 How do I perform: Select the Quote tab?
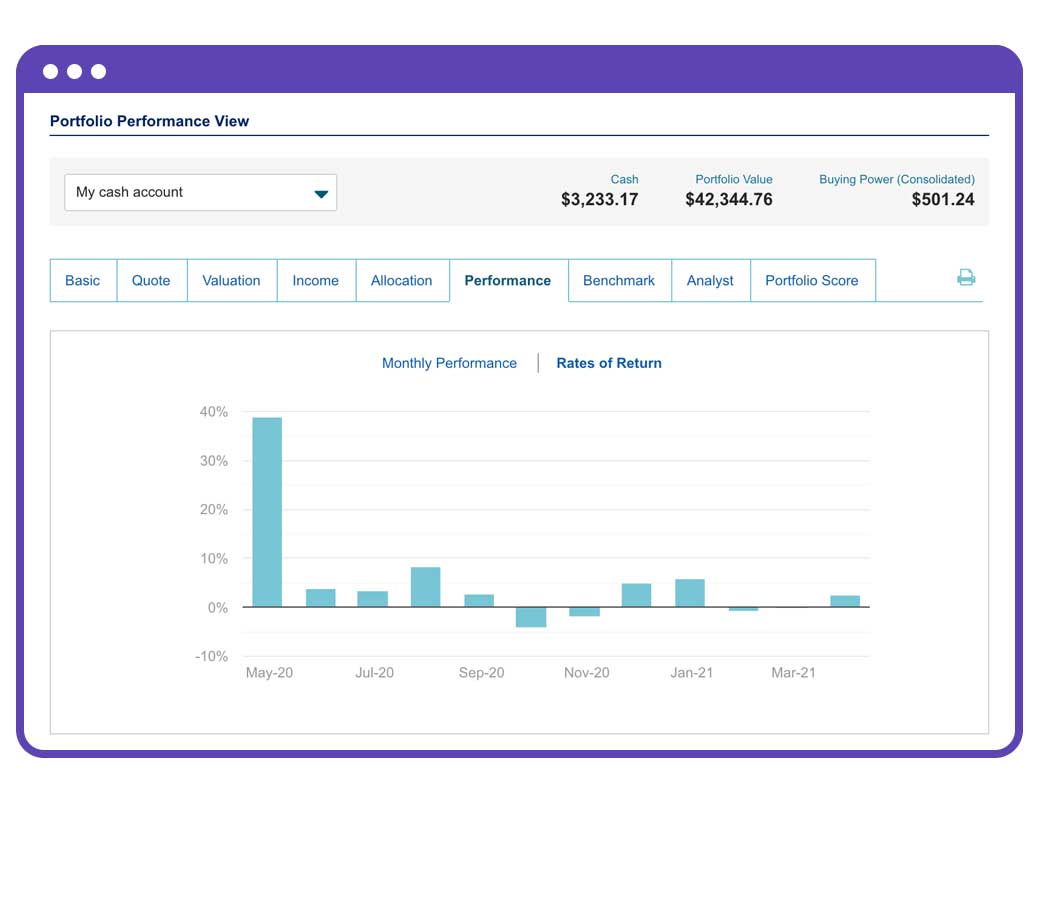click(x=151, y=281)
